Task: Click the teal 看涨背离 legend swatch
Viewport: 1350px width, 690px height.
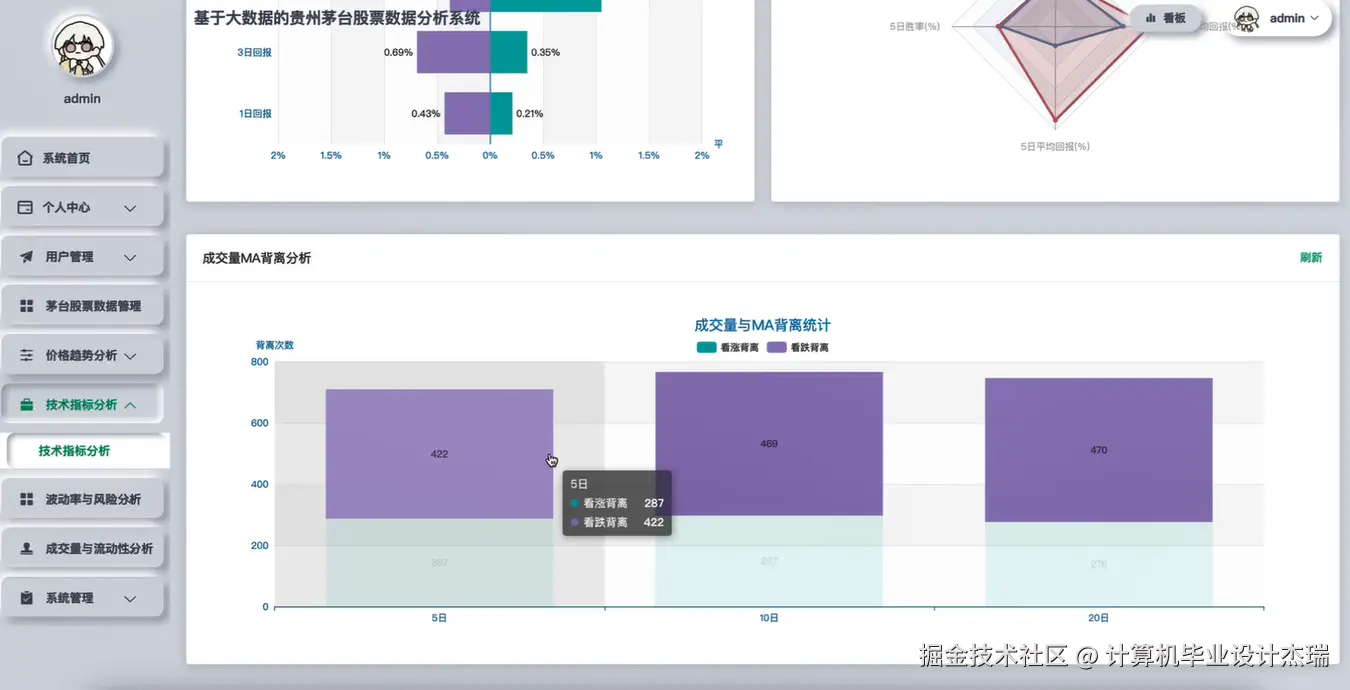Action: (x=707, y=348)
